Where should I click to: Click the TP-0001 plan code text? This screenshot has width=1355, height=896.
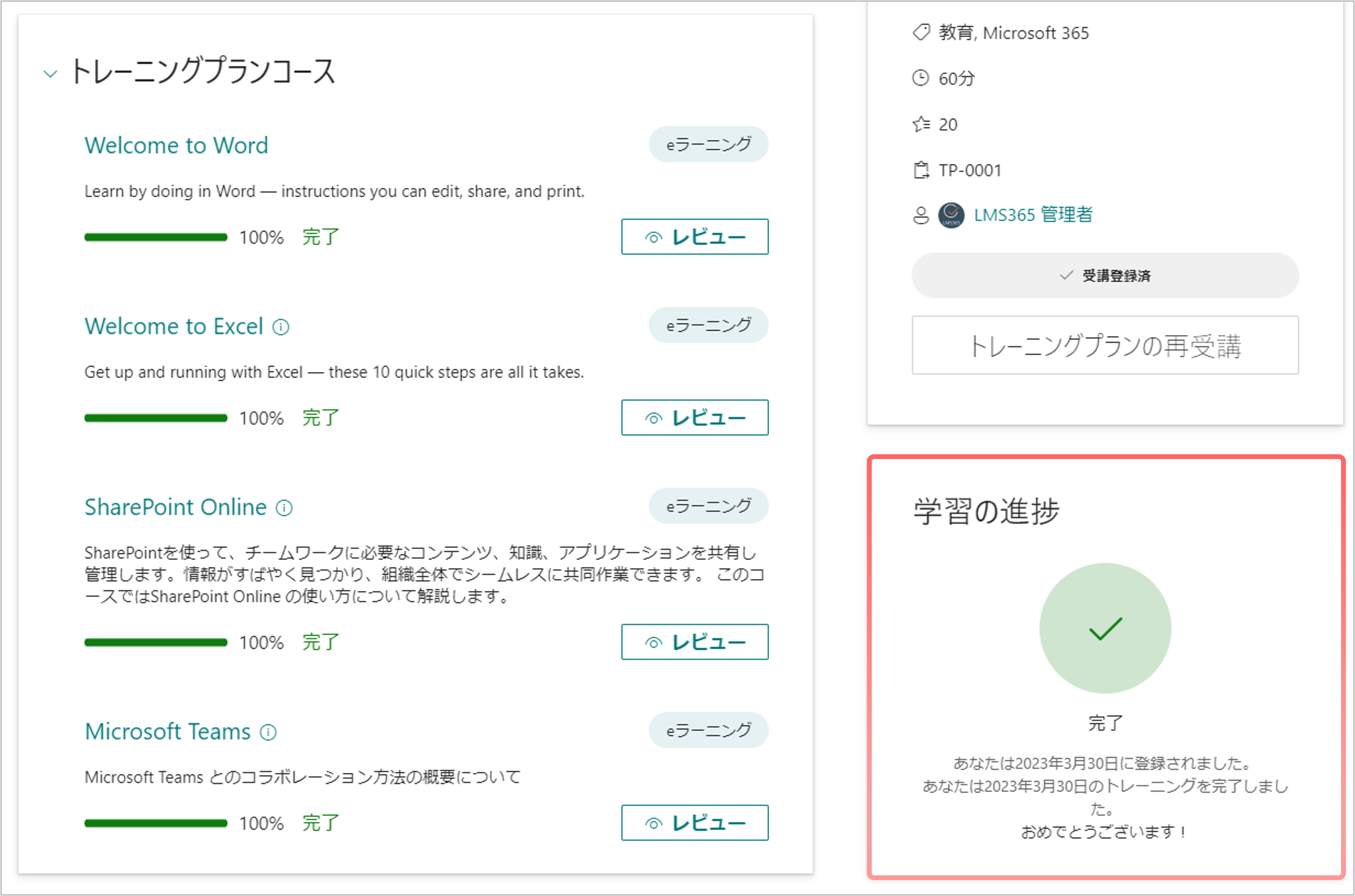coord(970,170)
